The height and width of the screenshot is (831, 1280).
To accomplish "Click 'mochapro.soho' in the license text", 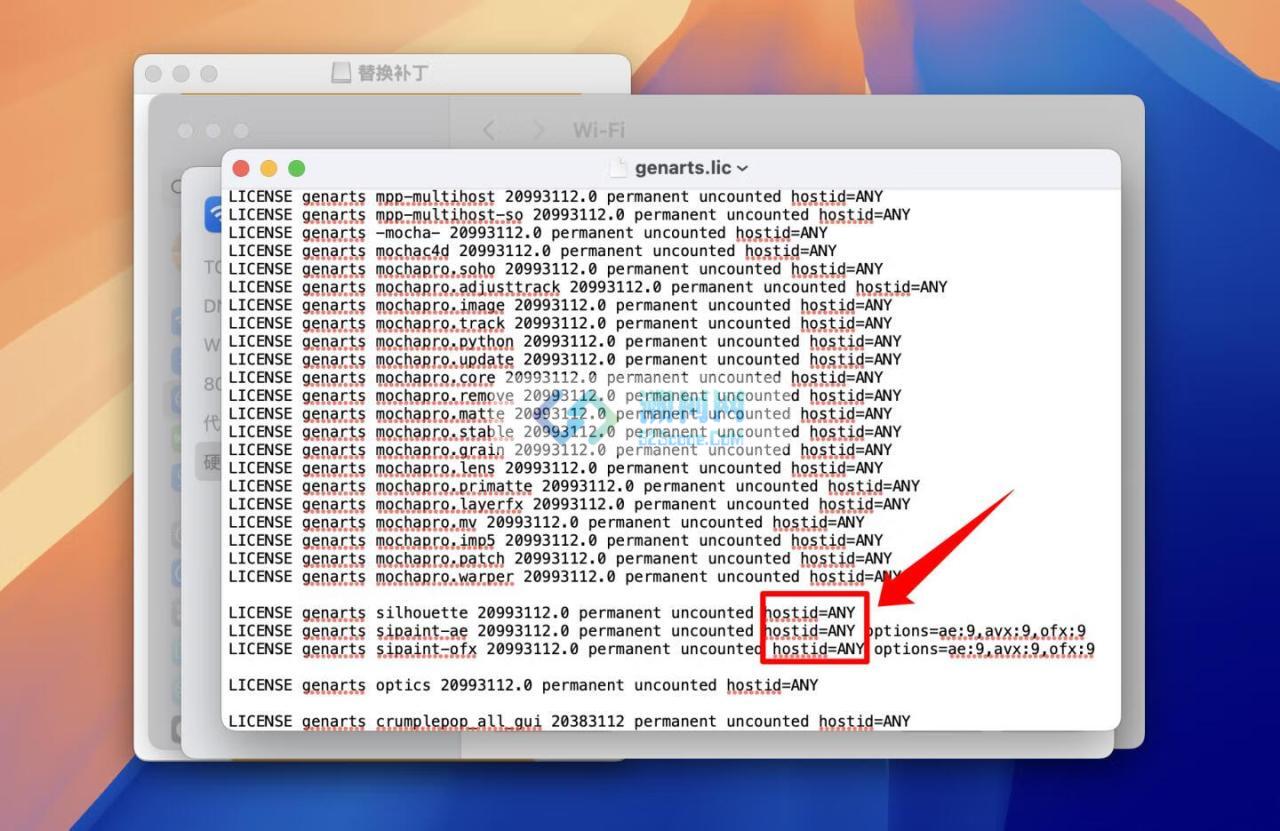I will coord(435,269).
